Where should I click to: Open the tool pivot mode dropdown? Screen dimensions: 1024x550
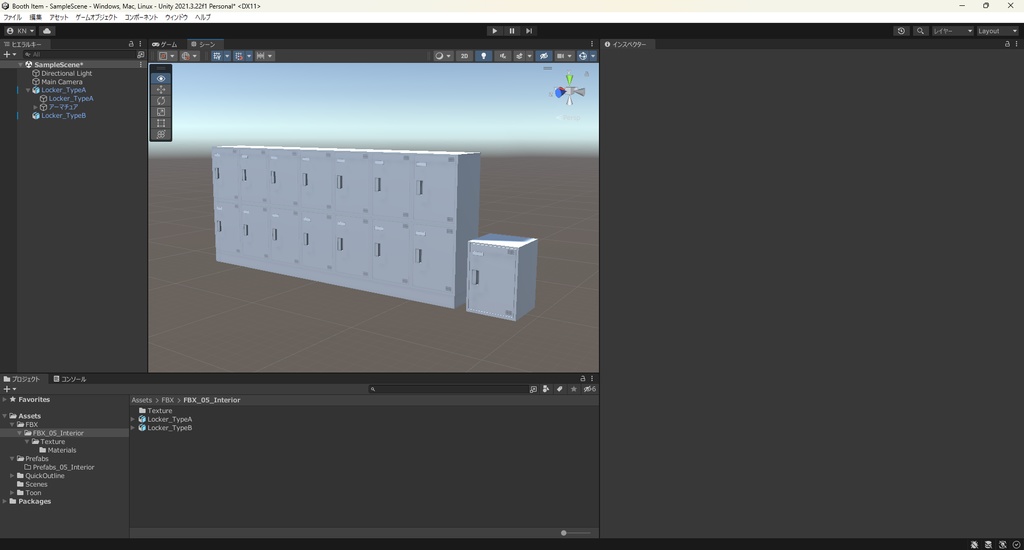point(167,56)
